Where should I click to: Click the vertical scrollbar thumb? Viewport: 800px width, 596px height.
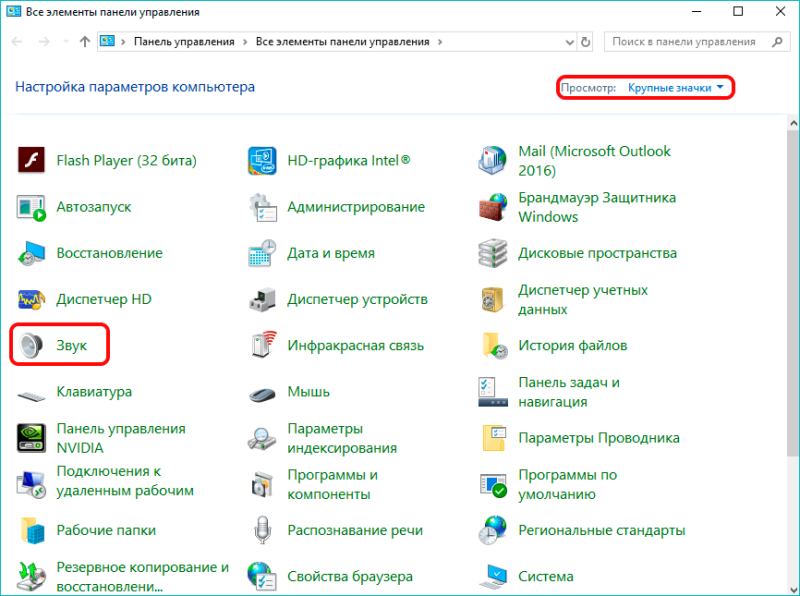click(793, 292)
